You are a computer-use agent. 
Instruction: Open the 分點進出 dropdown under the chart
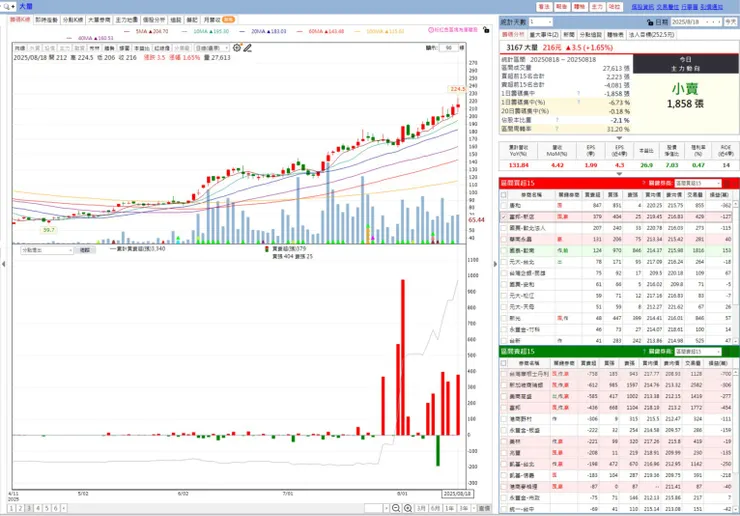[x=47, y=250]
